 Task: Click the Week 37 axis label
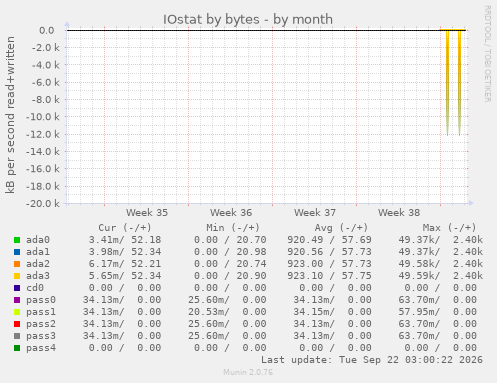click(x=315, y=213)
